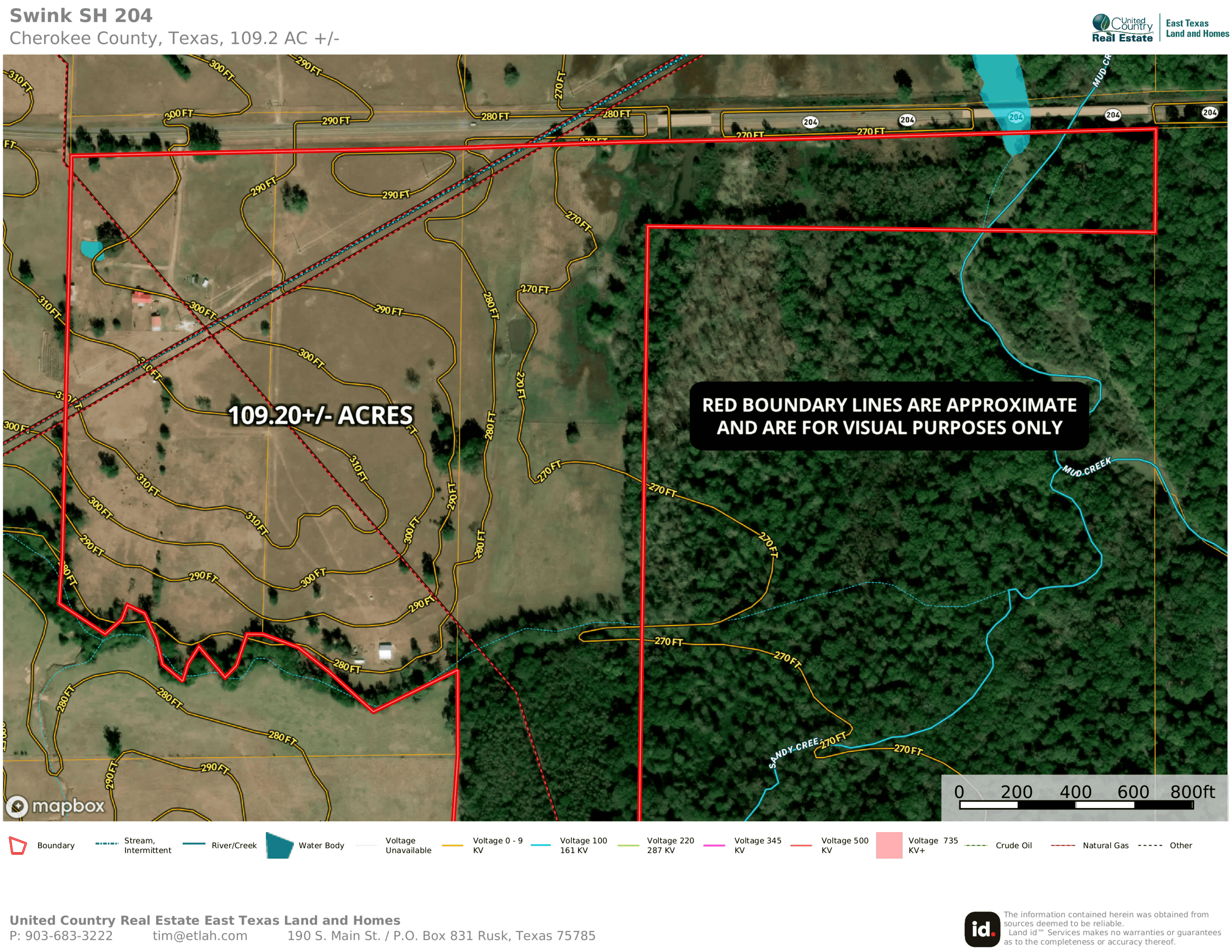Click the 'Voltage Unavailable' legend label
1232x952 pixels.
coord(408,846)
